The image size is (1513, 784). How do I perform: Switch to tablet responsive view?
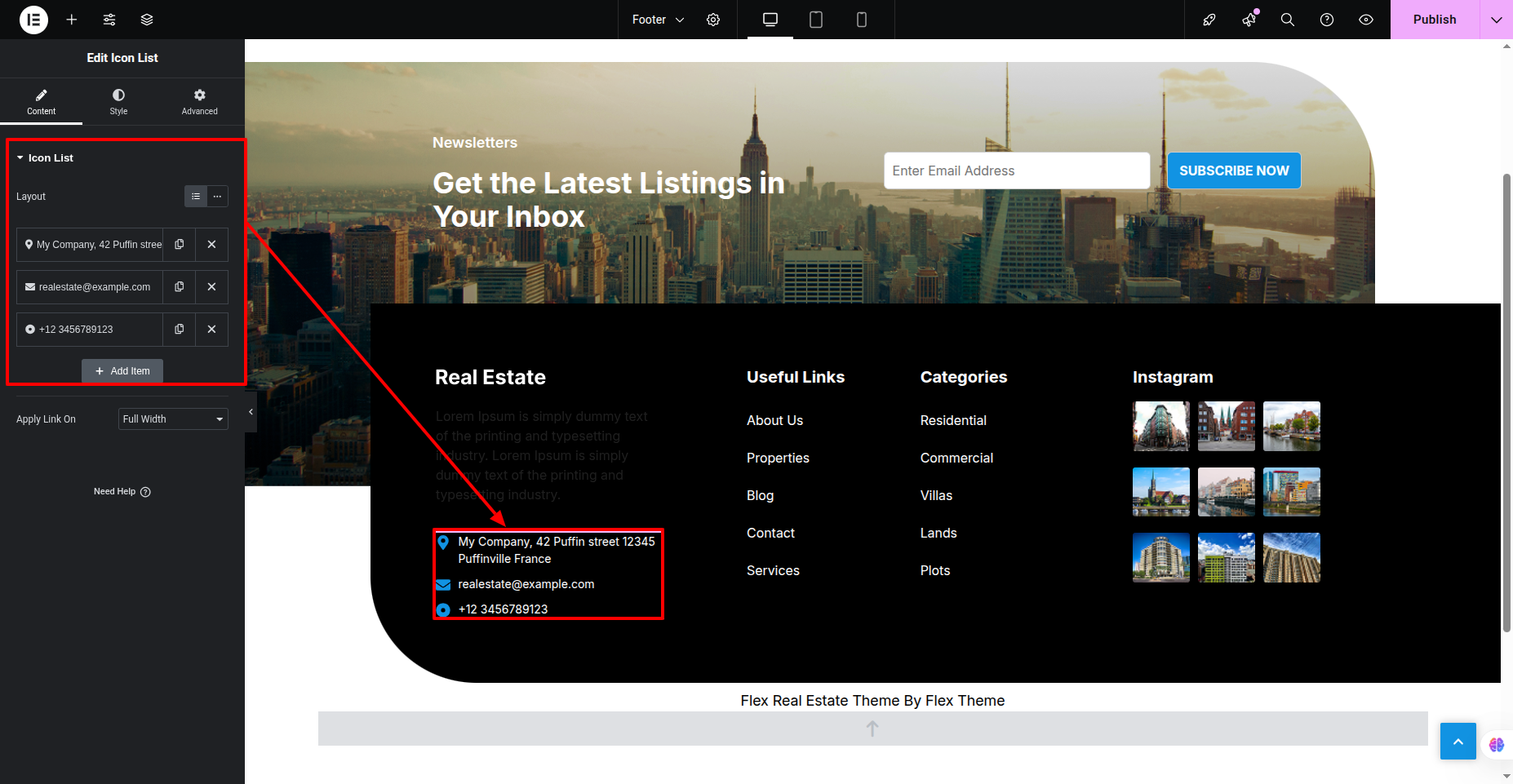coord(815,20)
